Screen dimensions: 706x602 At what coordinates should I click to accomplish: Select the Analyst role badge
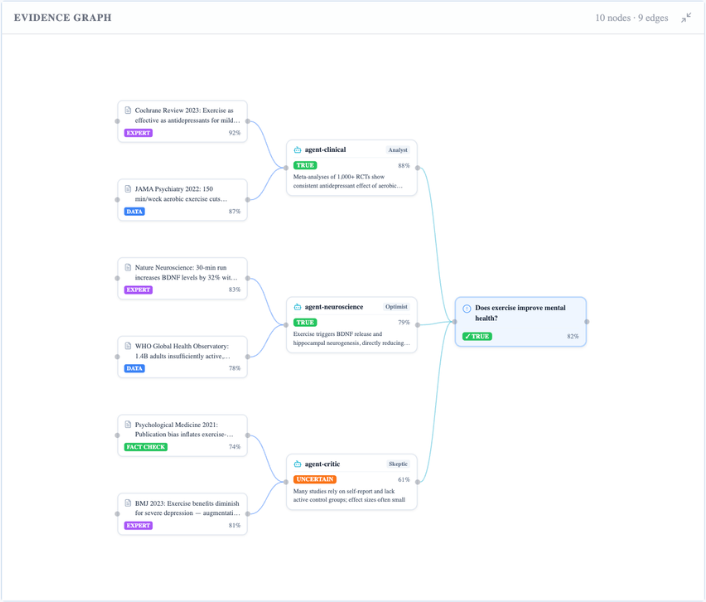coord(398,150)
